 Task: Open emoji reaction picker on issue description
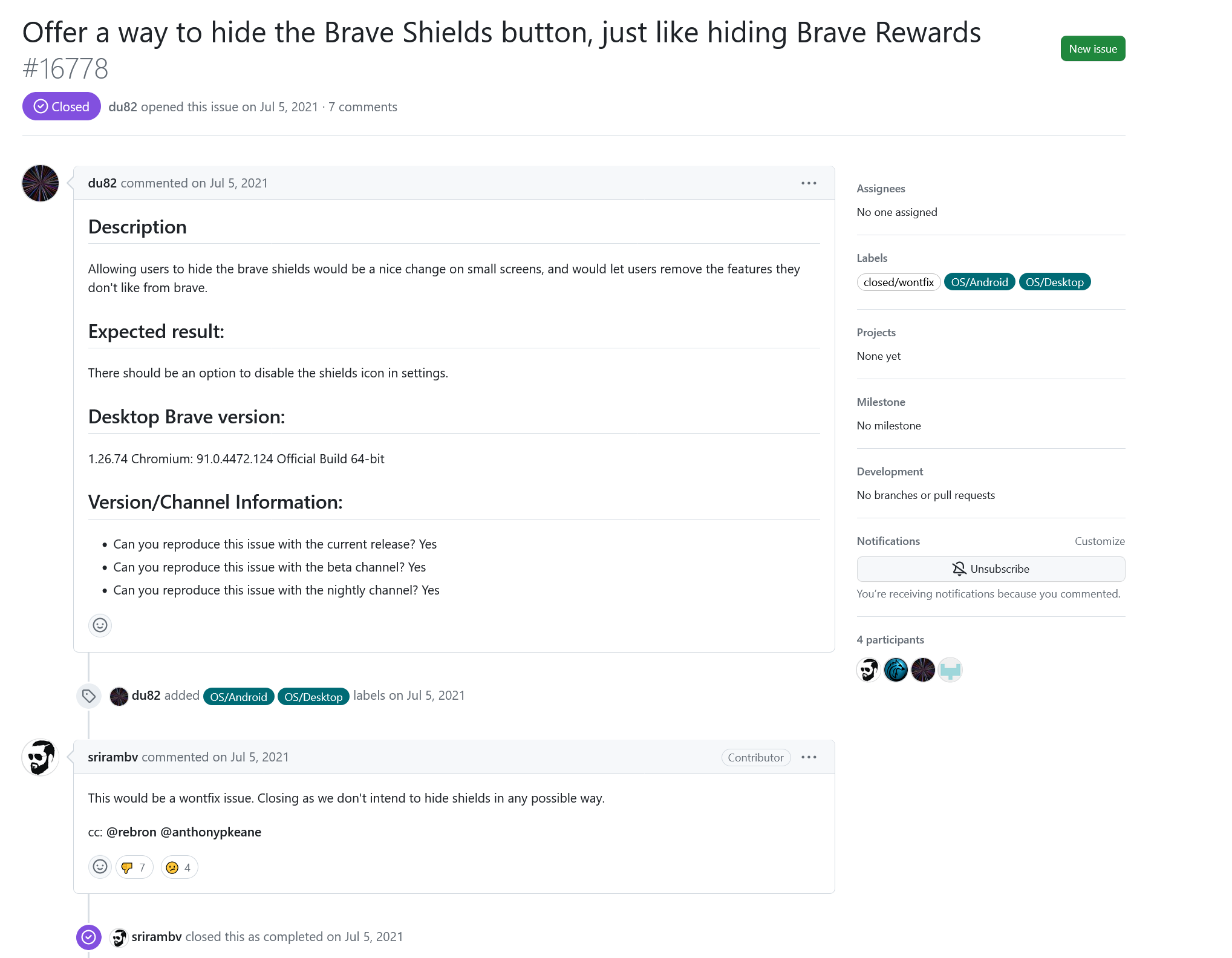click(100, 625)
